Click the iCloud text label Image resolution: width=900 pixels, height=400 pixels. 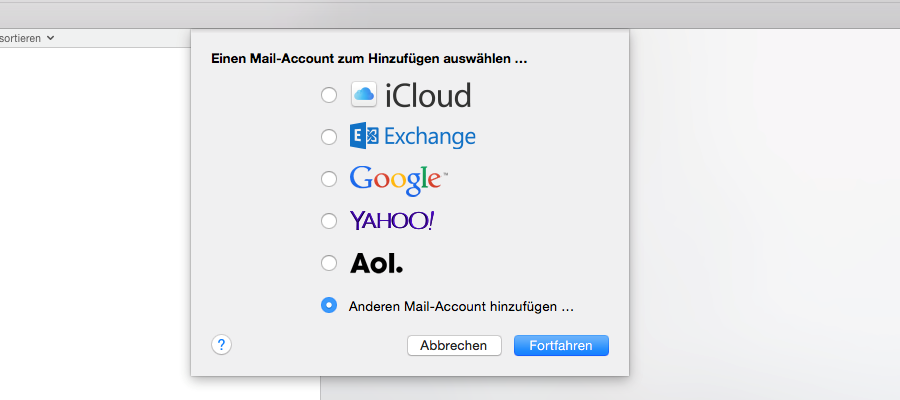click(x=428, y=95)
